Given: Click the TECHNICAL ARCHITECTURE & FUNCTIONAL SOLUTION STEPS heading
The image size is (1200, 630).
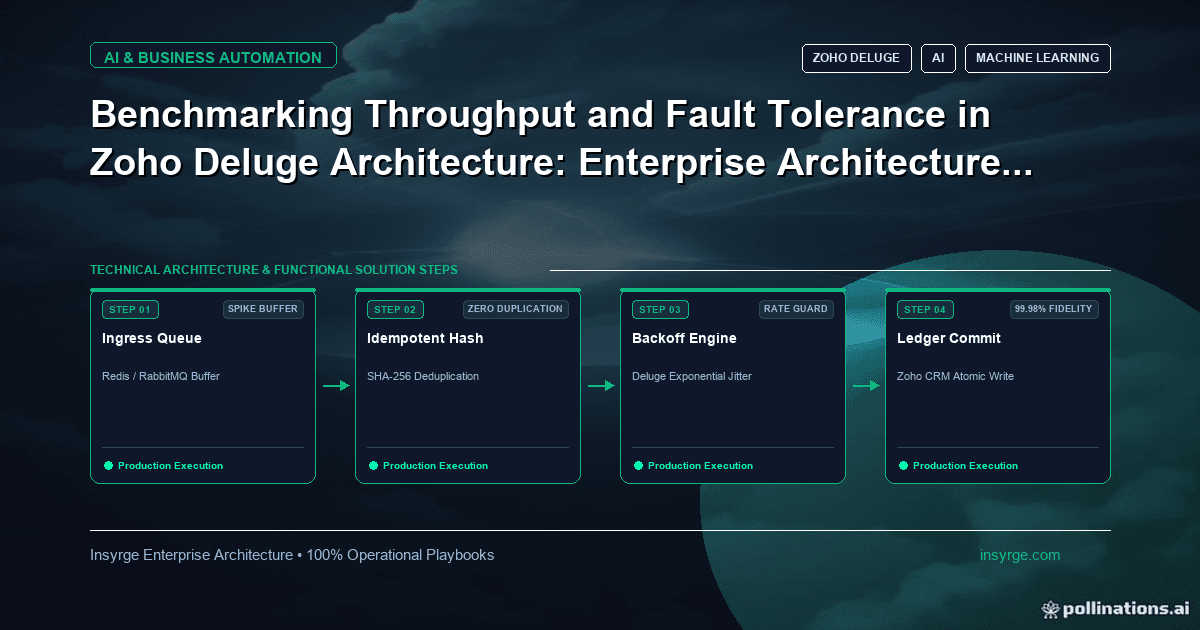Looking at the screenshot, I should tap(274, 270).
